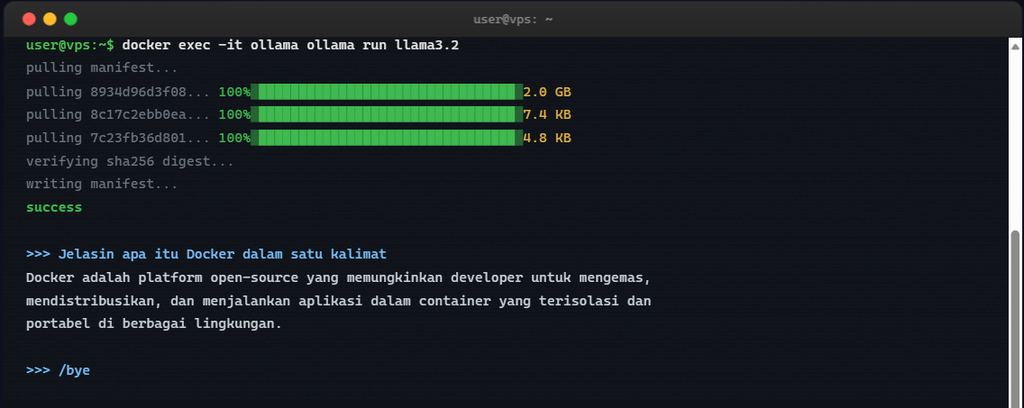Click the yellow minimize window button
Screen dimensions: 1024x408
click(50, 19)
